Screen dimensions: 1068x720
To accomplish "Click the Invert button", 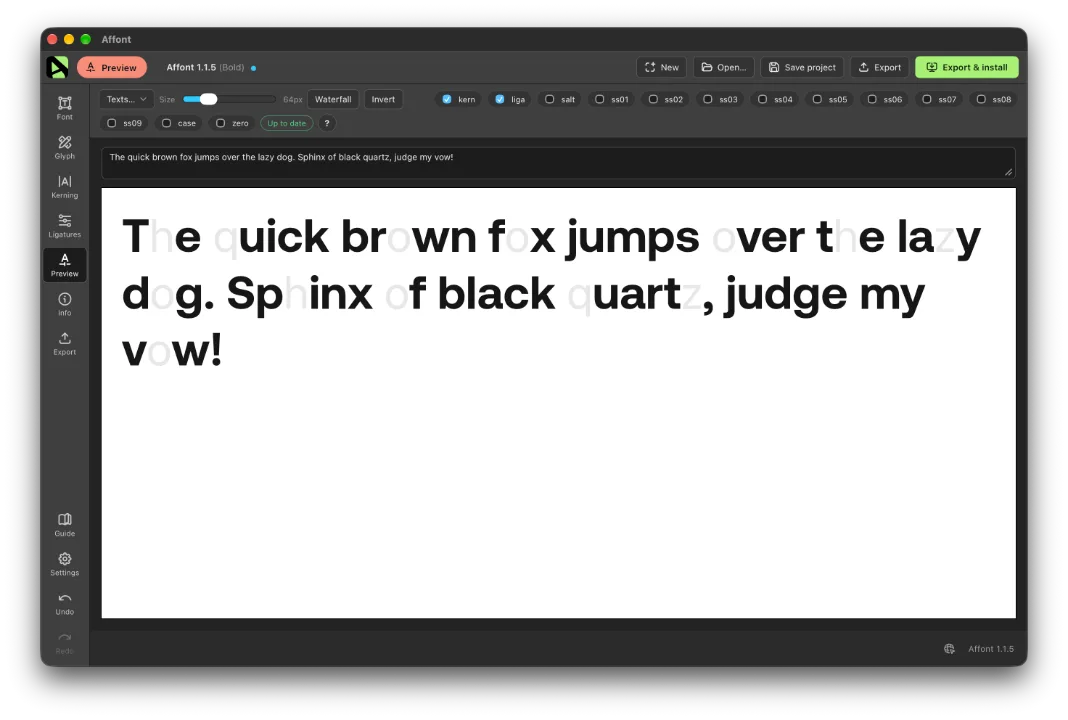I will [383, 99].
